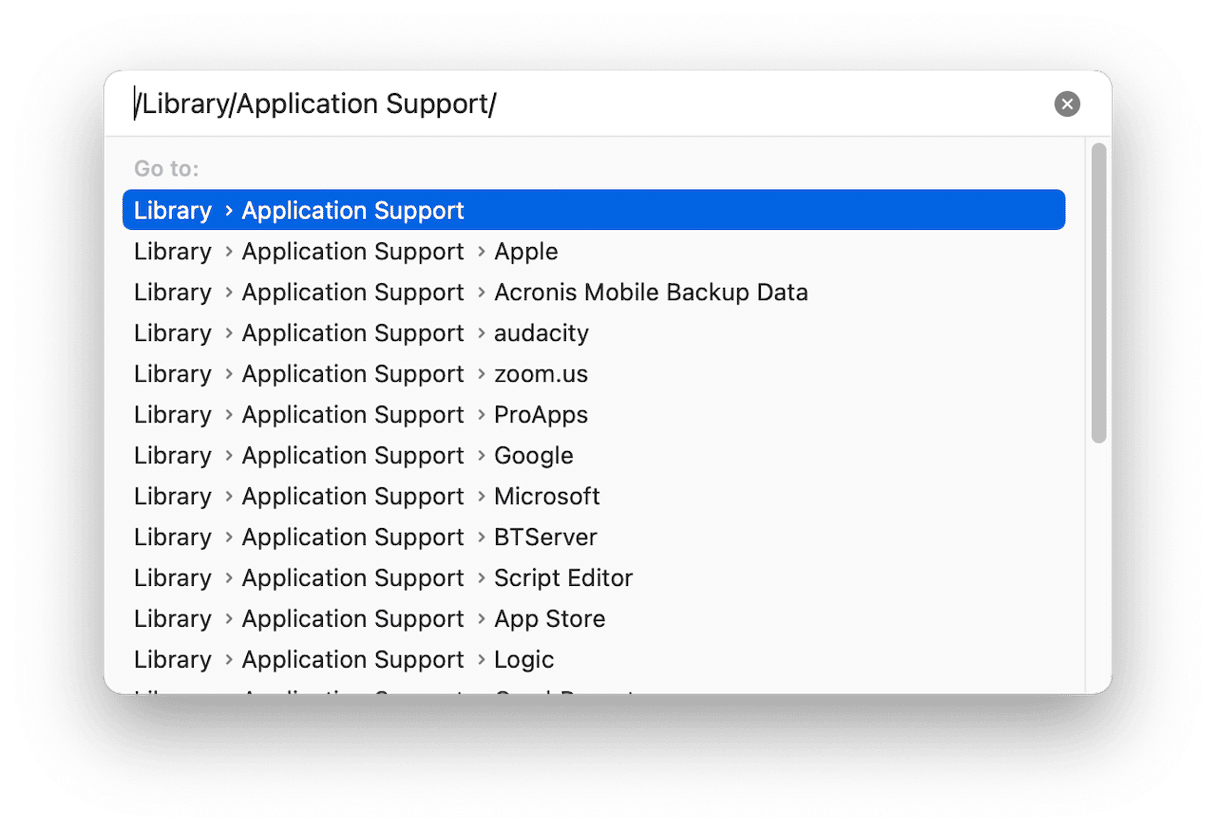Pick the App Store folder suggestion

(594, 619)
